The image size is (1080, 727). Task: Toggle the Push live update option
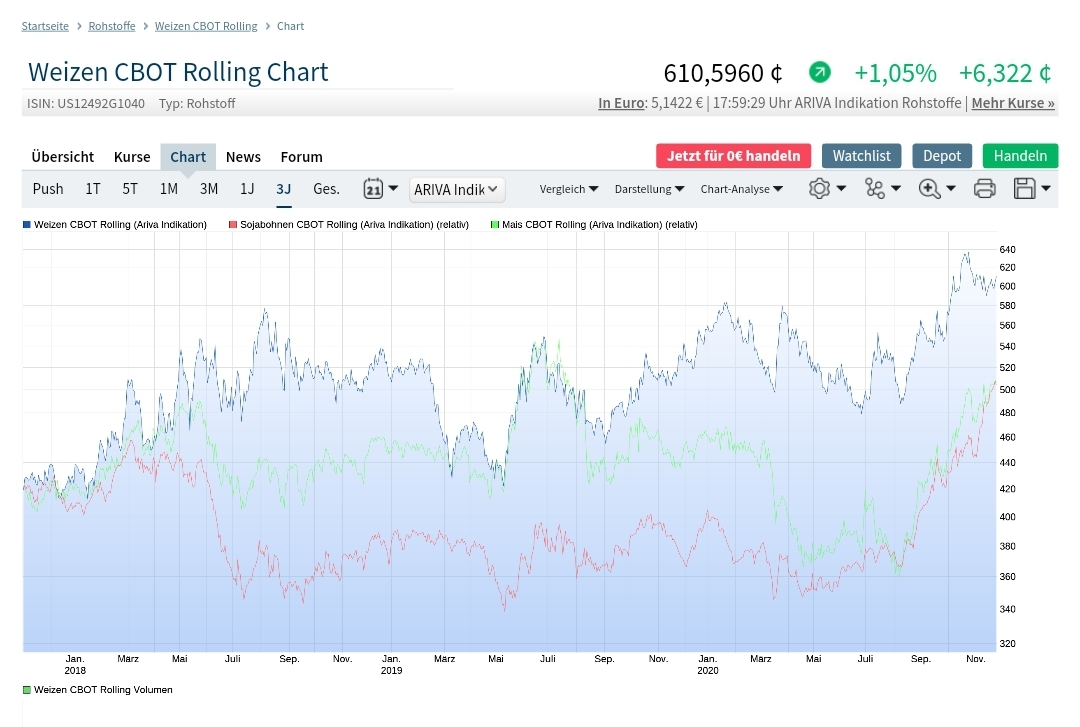pyautogui.click(x=48, y=189)
